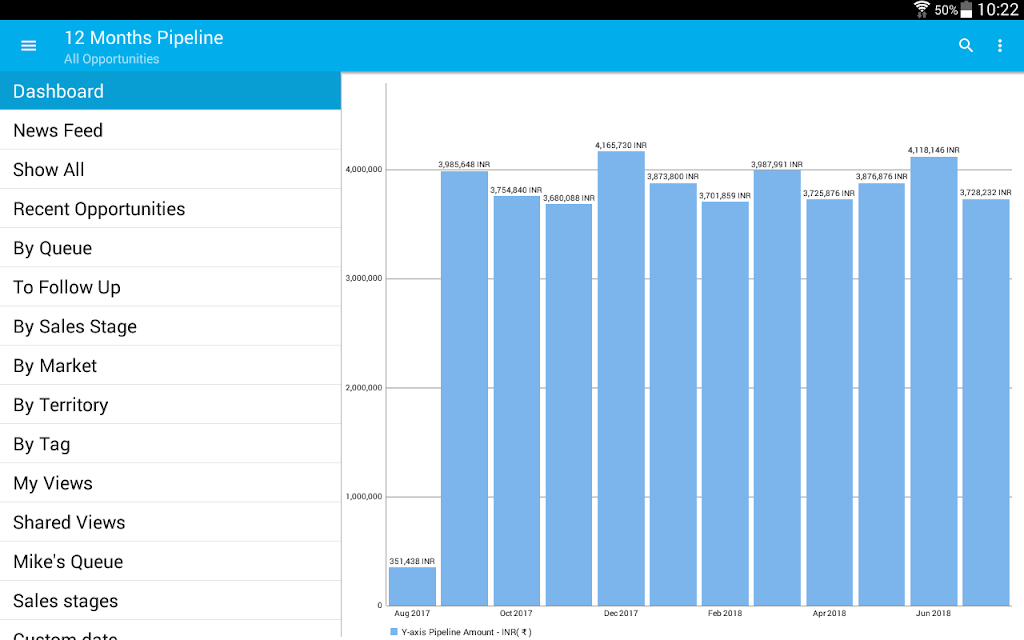Open To Follow Up list

pos(170,287)
